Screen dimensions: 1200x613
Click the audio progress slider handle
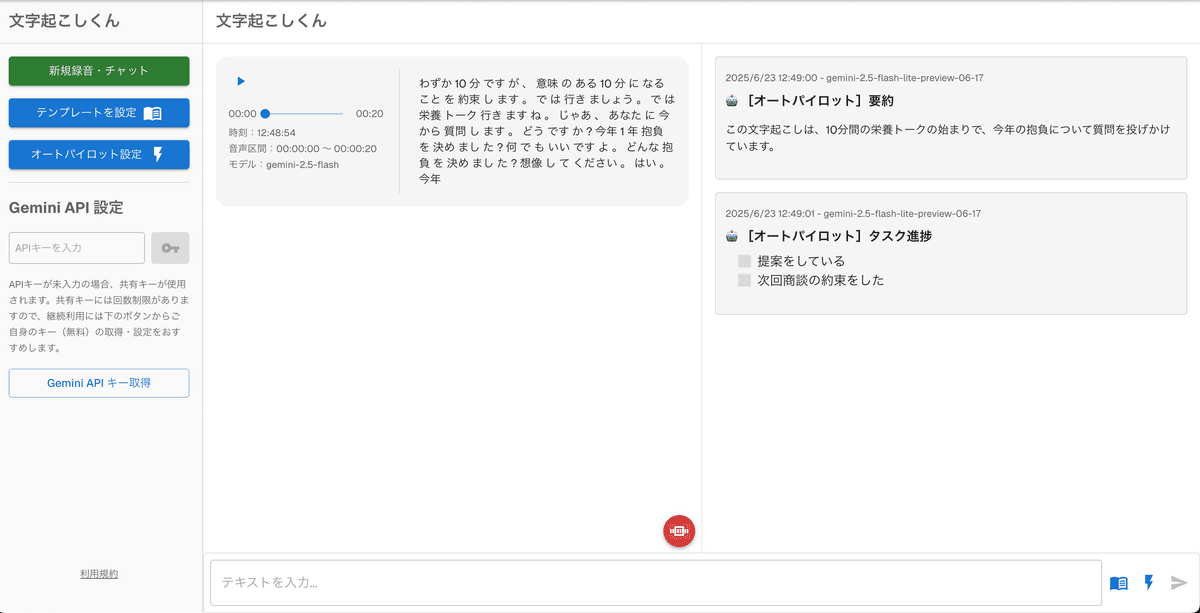click(x=265, y=114)
